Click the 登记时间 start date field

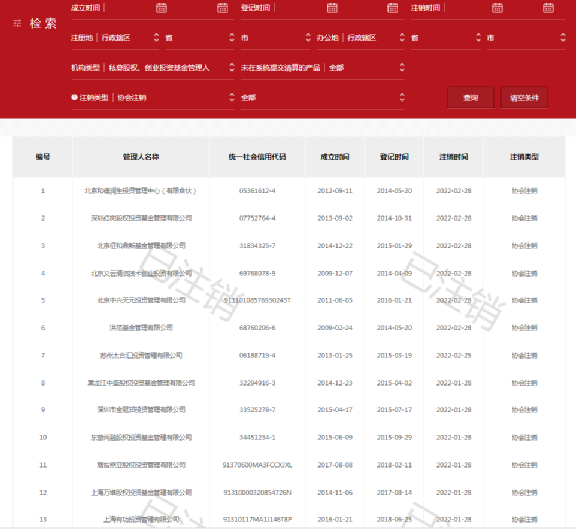300,8
